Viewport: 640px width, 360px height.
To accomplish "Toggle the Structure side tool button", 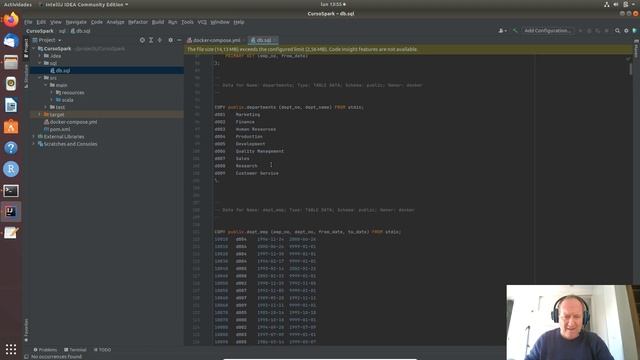I will pyautogui.click(x=26, y=76).
